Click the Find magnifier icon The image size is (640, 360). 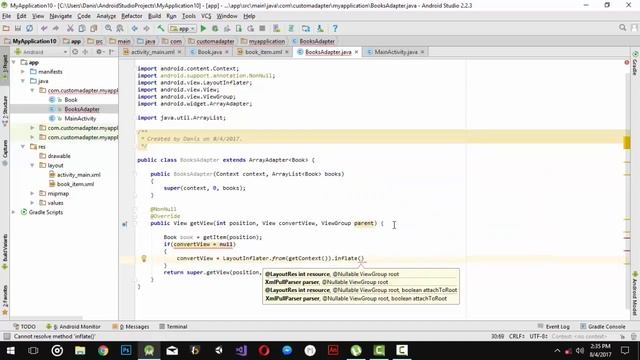pos(108,29)
